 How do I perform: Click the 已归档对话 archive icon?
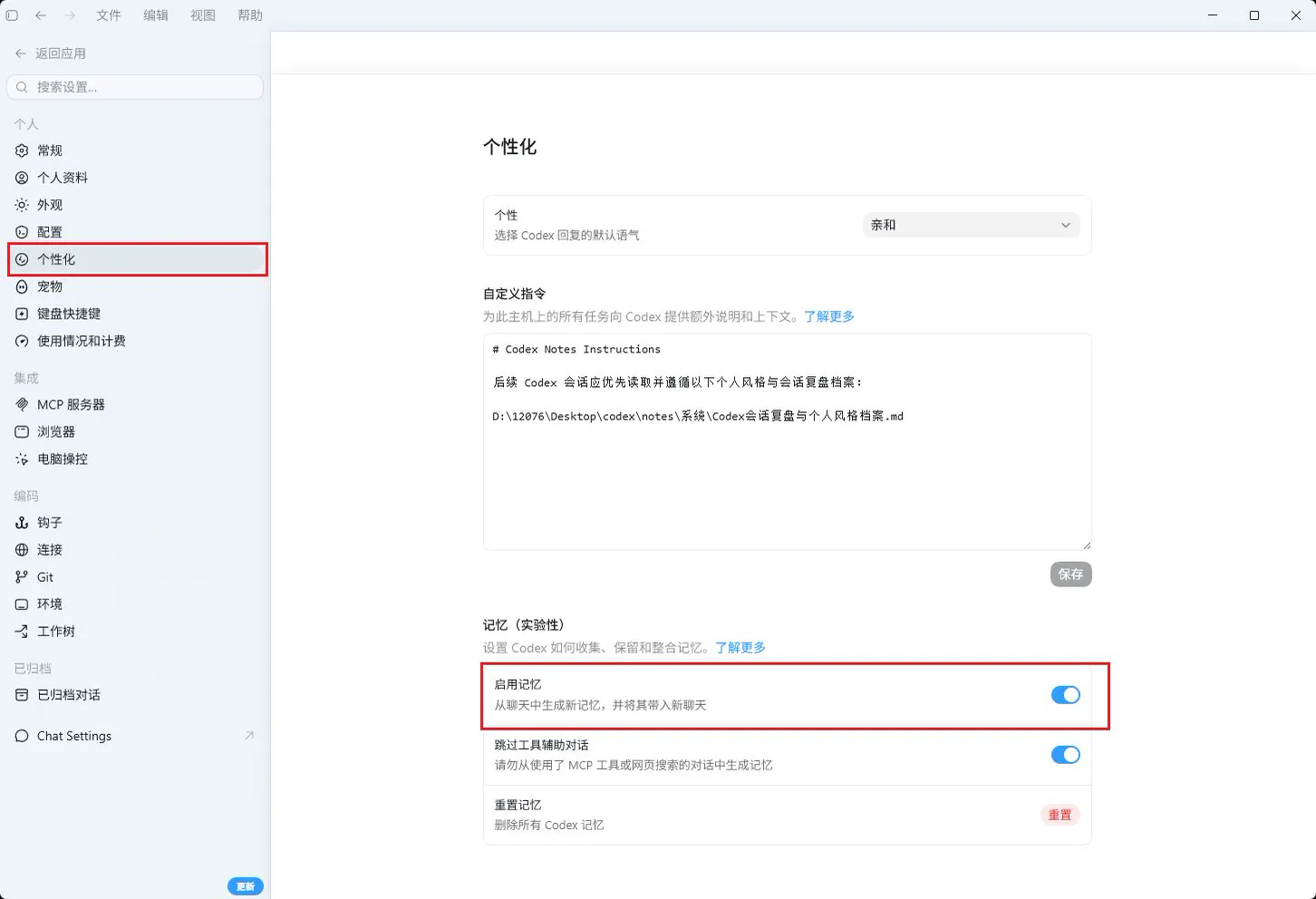(x=22, y=694)
